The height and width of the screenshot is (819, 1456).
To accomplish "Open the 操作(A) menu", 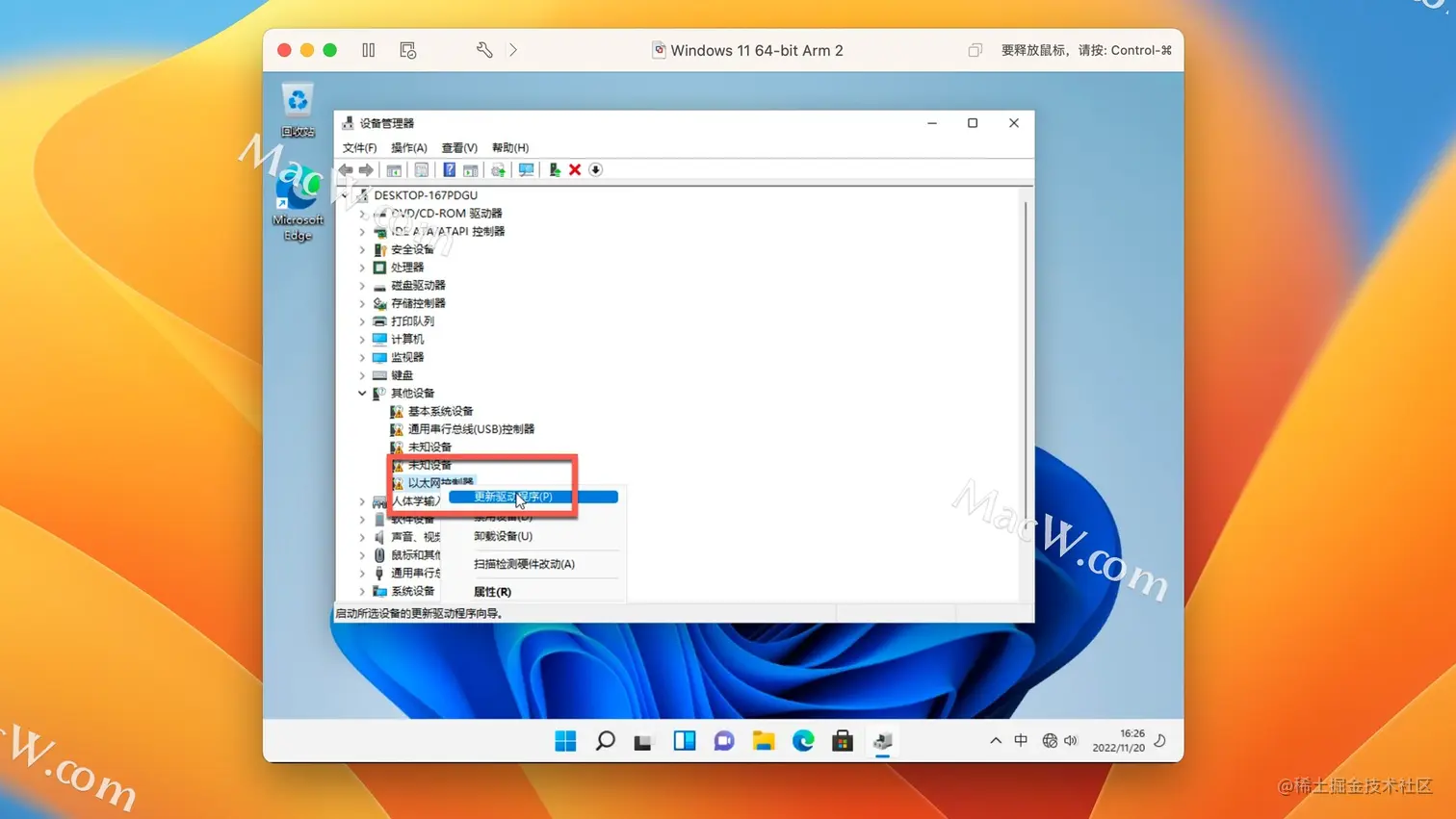I will pos(409,148).
